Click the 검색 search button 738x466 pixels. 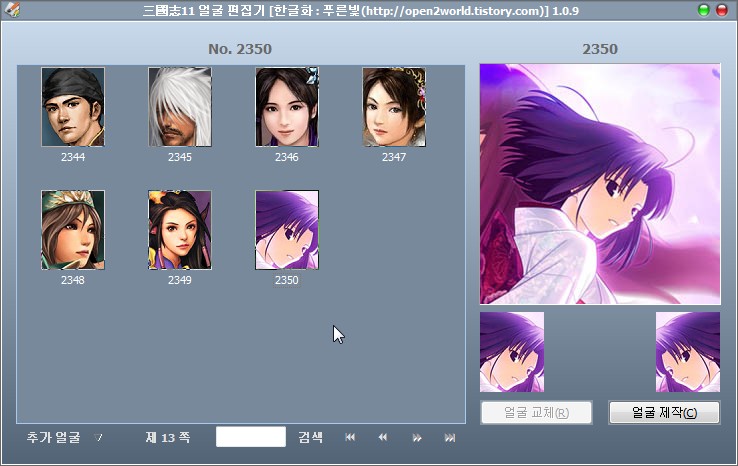[x=311, y=437]
